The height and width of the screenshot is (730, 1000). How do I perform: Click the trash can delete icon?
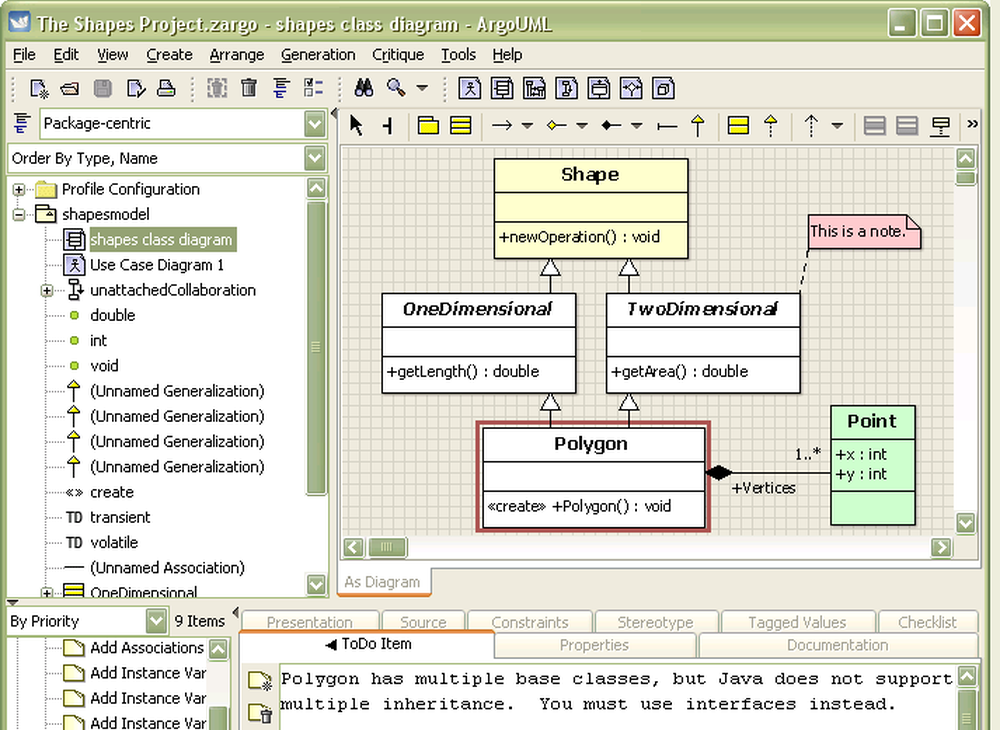(249, 89)
